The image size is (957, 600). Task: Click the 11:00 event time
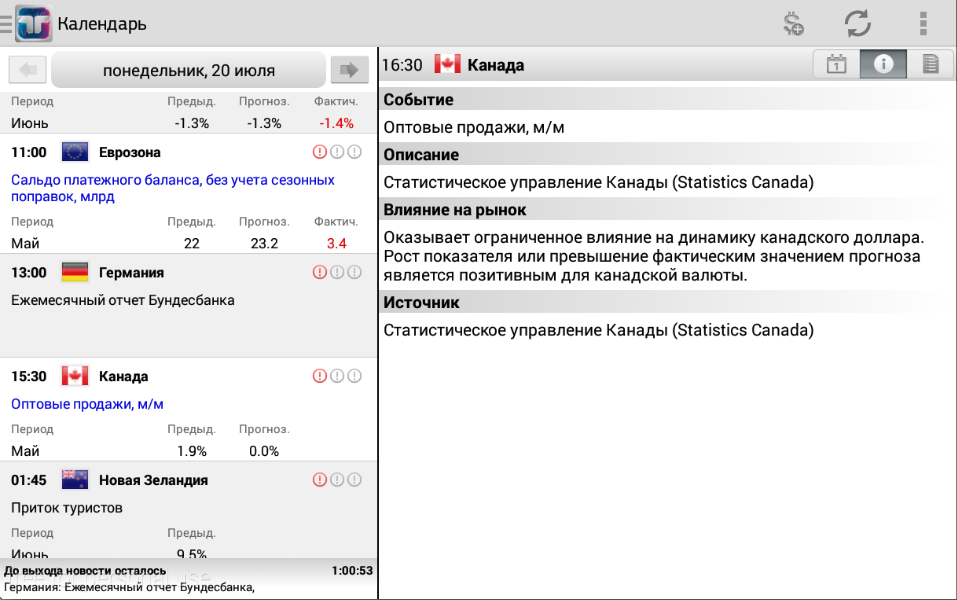click(x=29, y=153)
